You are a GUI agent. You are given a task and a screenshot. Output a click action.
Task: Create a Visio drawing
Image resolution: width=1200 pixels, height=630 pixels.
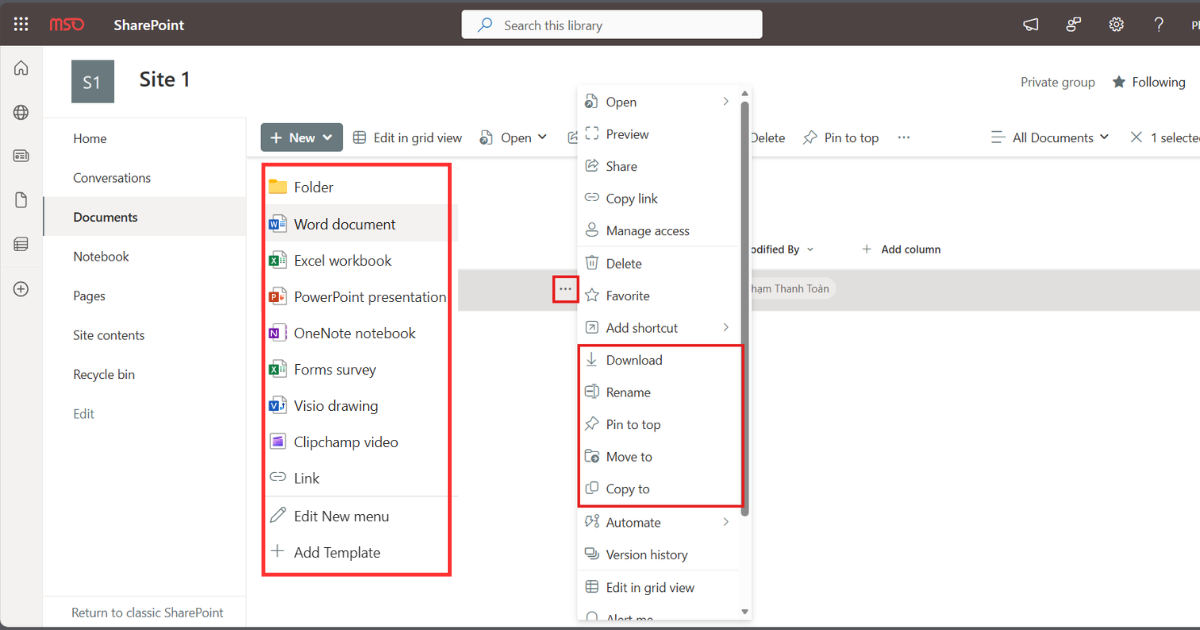[336, 405]
